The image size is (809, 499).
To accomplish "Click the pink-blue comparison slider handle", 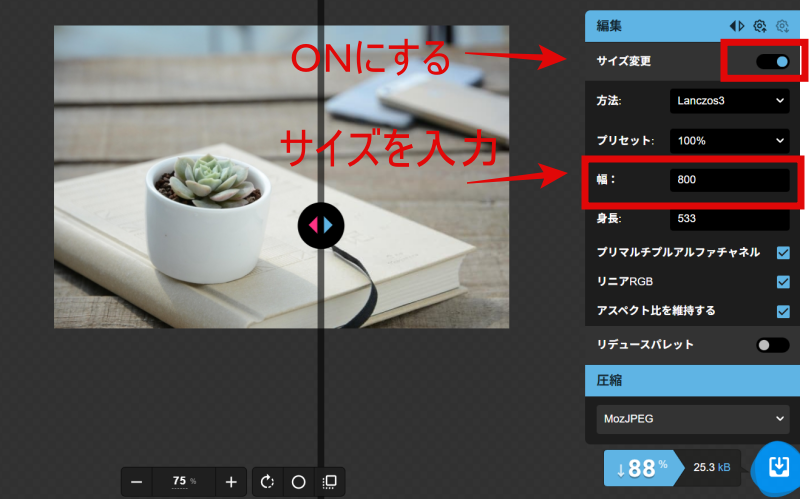I will point(321,224).
